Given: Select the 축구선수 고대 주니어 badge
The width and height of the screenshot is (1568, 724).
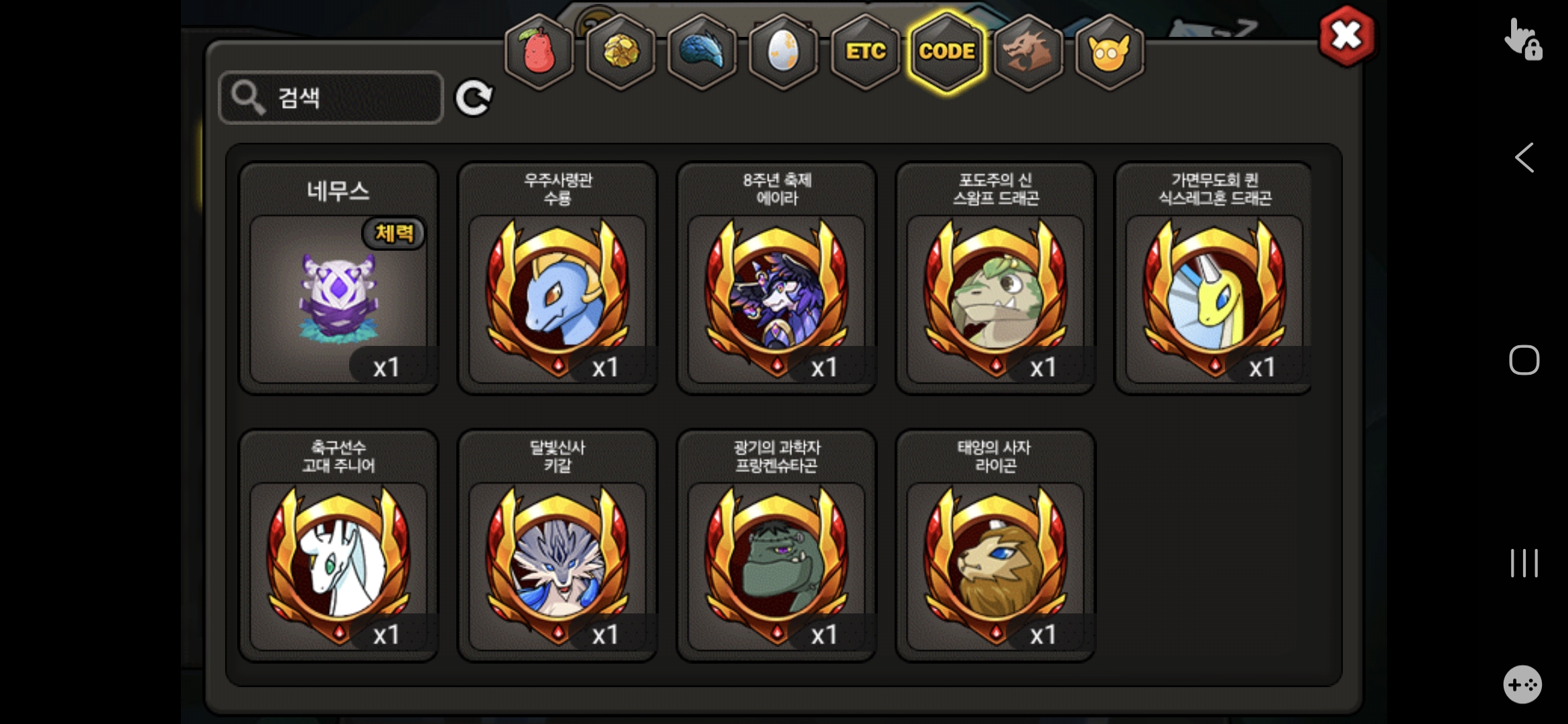Looking at the screenshot, I should pos(338,546).
